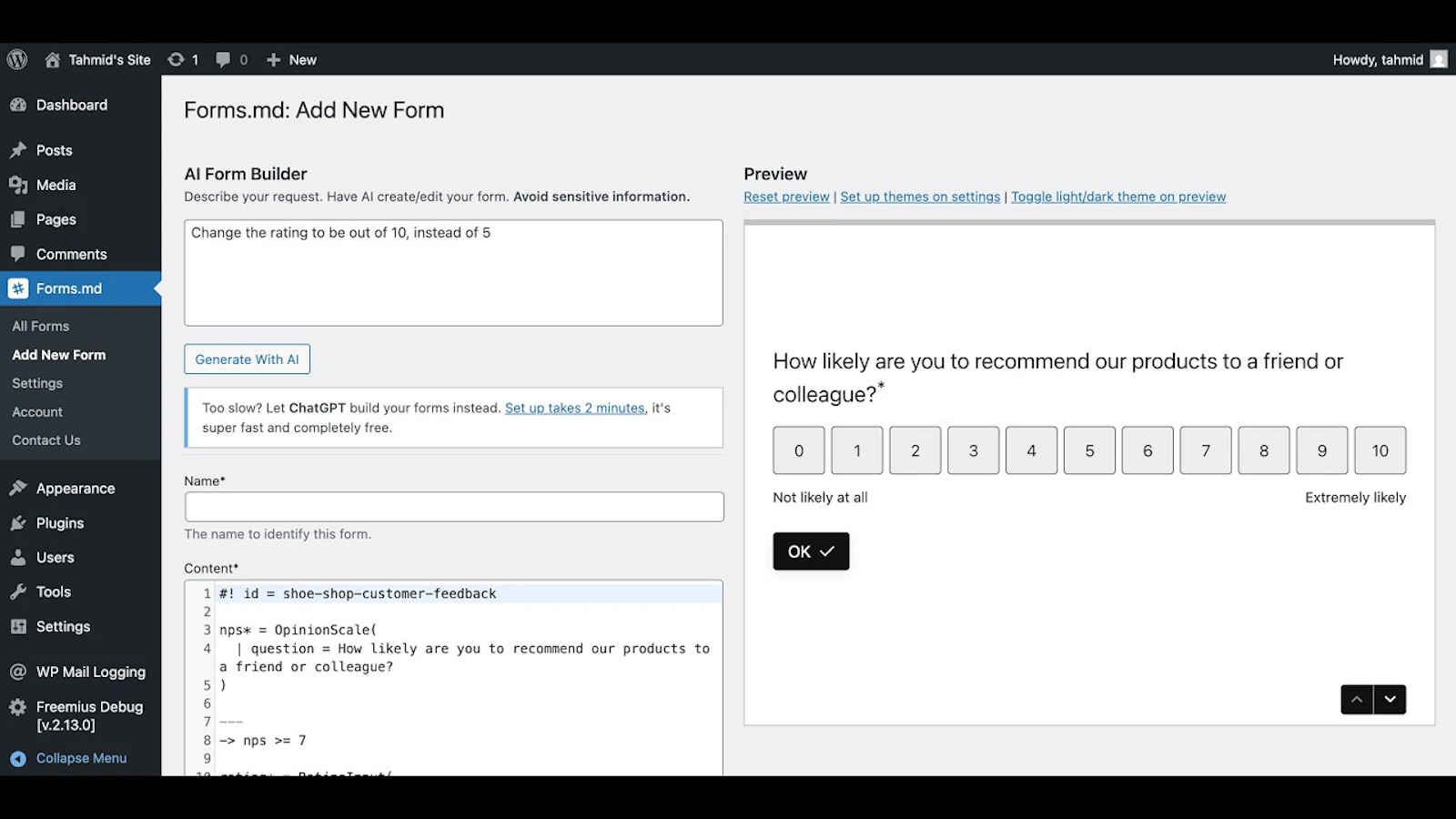This screenshot has height=819, width=1456.
Task: Select rating 3 in opinion scale
Action: tap(974, 450)
